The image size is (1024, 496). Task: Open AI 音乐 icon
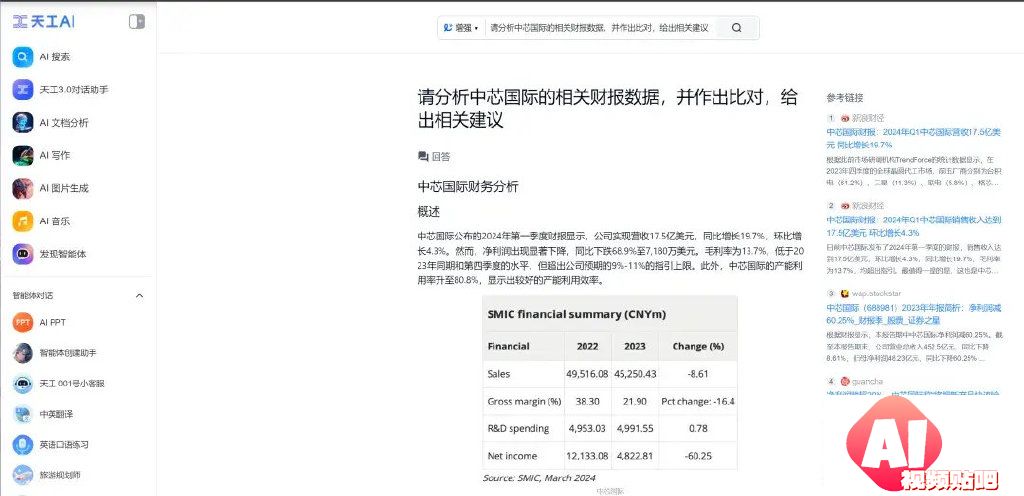[23, 221]
